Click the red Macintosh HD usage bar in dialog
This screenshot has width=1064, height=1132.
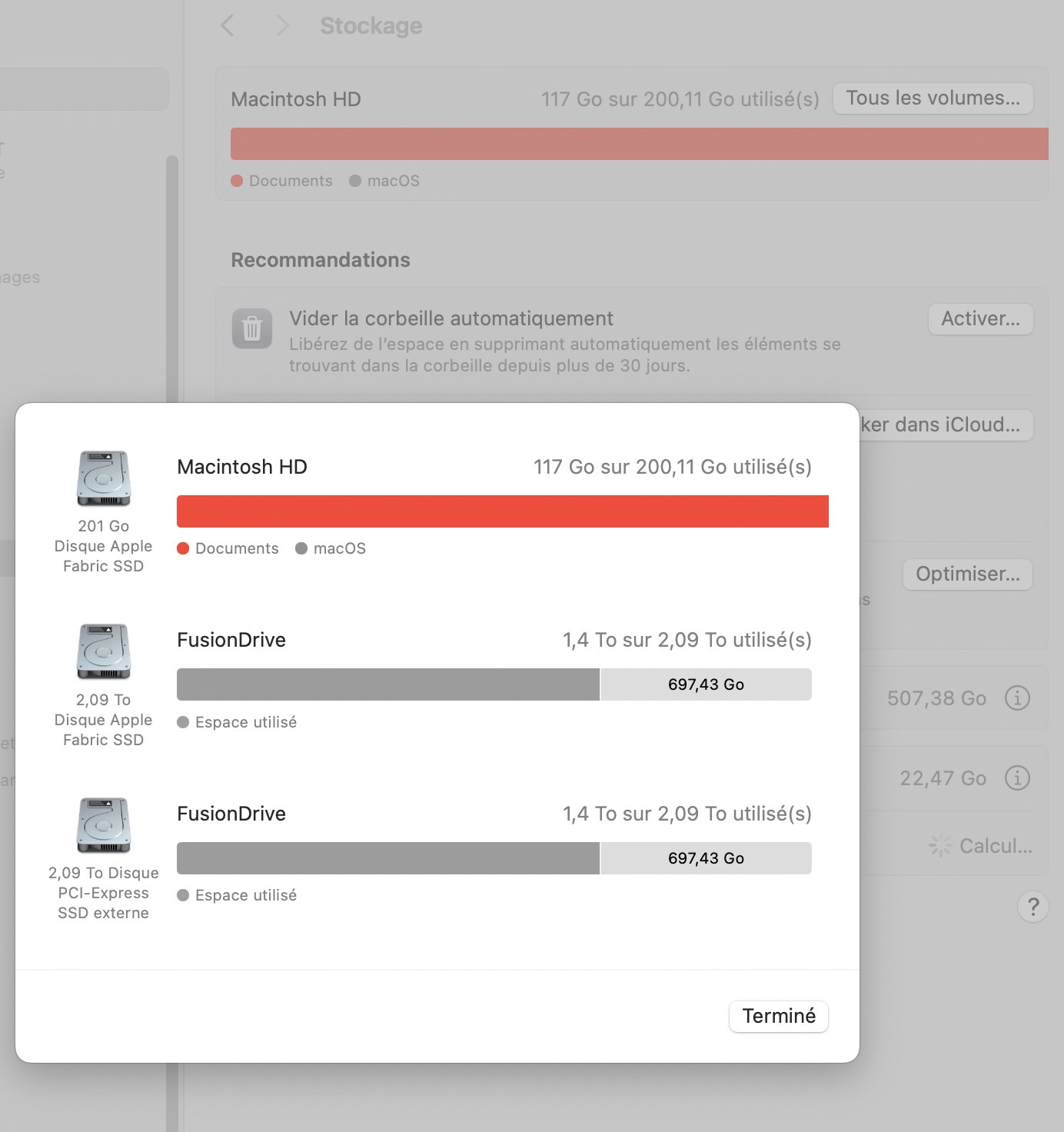pyautogui.click(x=502, y=511)
